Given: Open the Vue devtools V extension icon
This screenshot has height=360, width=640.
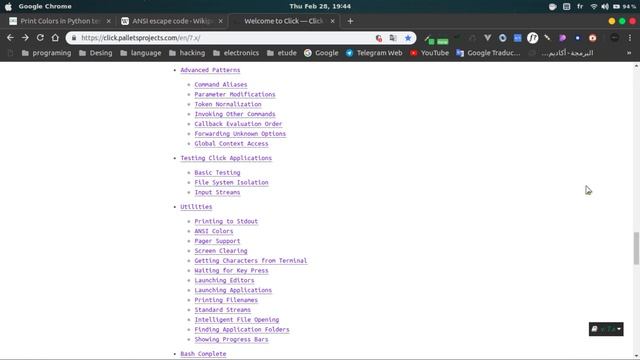Looking at the screenshot, I should pyautogui.click(x=487, y=38).
